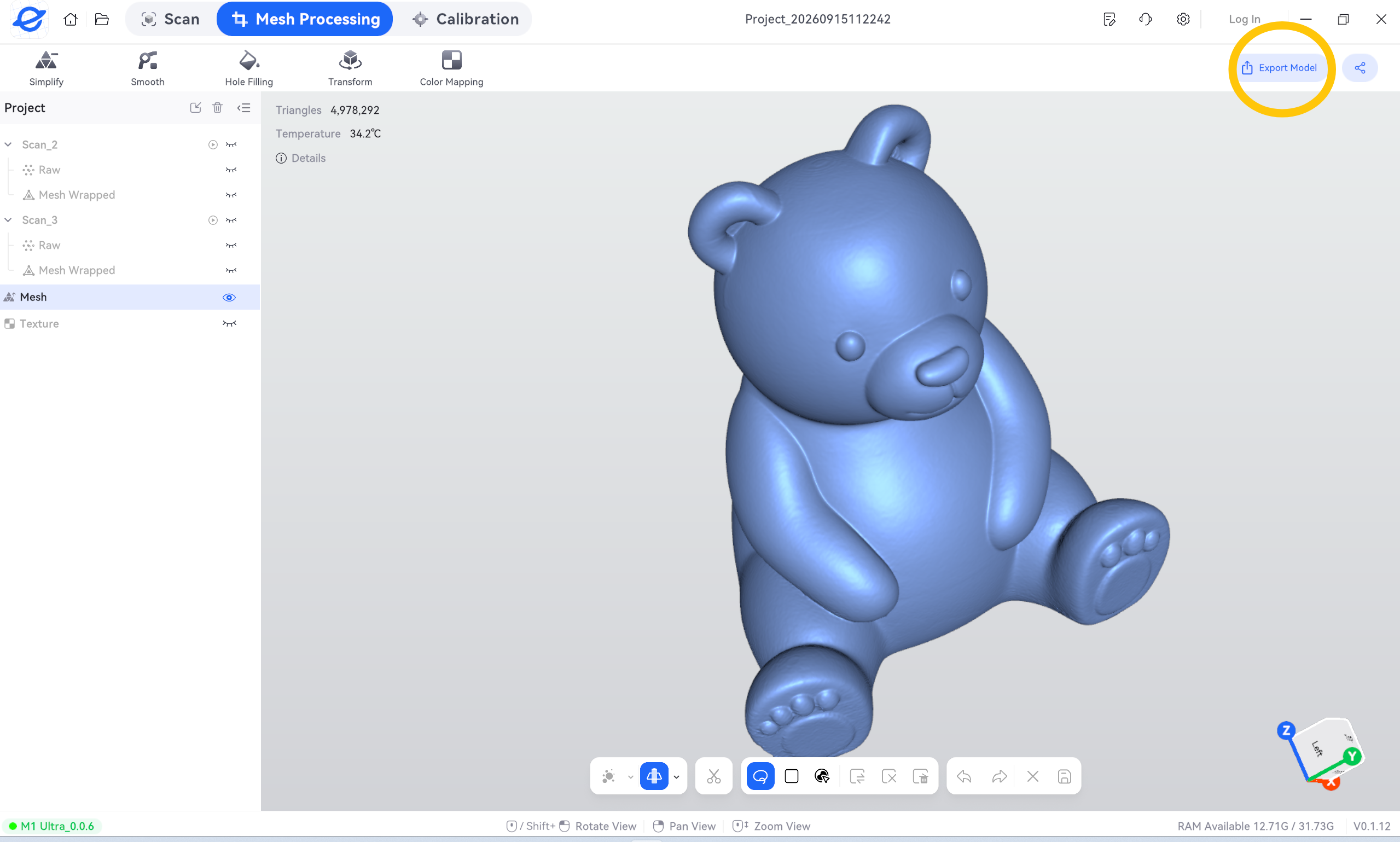Show the Texture layer
Viewport: 1400px width, 842px height.
tap(229, 323)
